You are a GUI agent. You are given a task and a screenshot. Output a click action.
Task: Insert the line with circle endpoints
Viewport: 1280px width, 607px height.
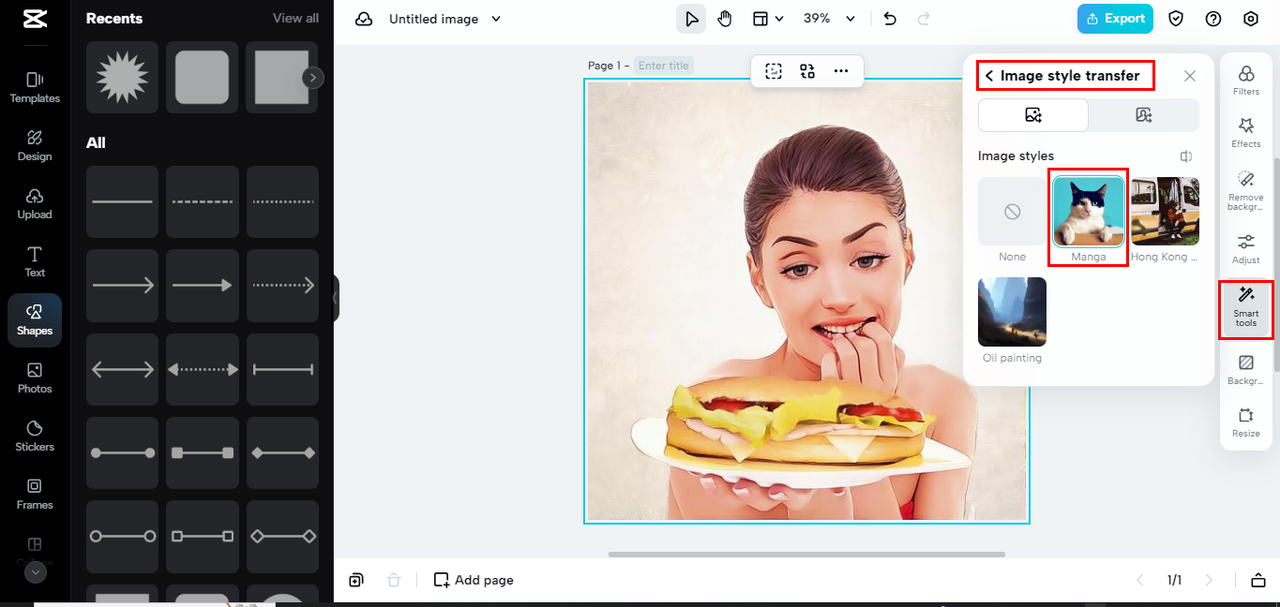click(x=122, y=453)
